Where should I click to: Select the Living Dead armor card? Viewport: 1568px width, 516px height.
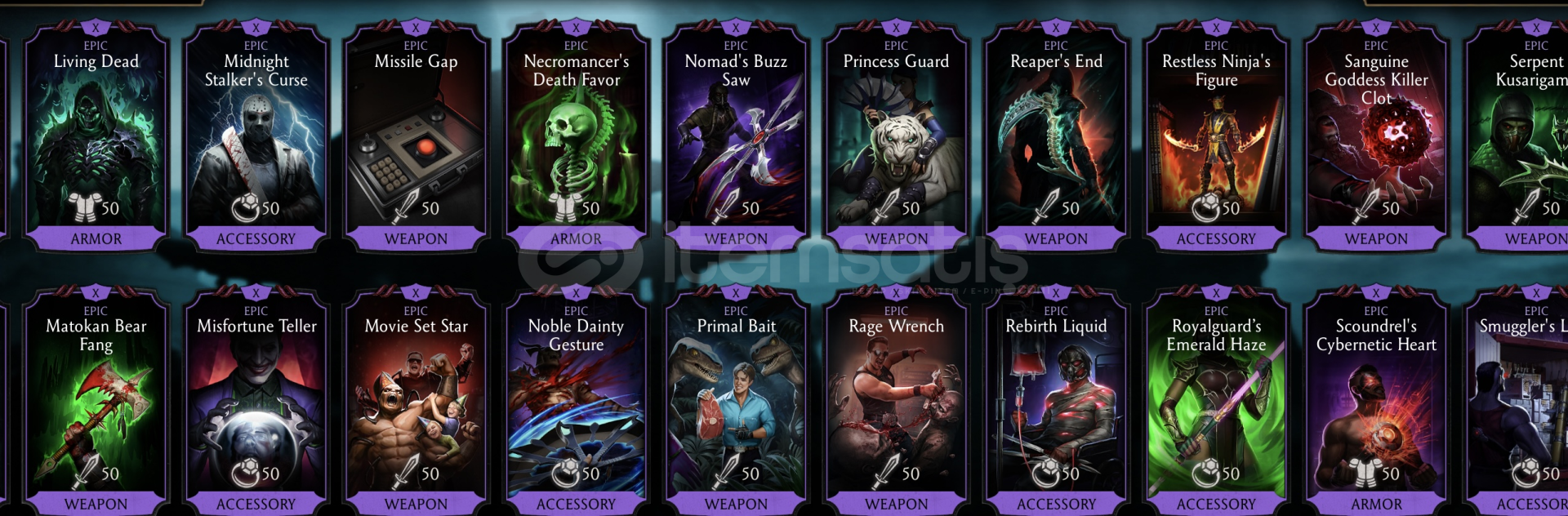[x=96, y=136]
